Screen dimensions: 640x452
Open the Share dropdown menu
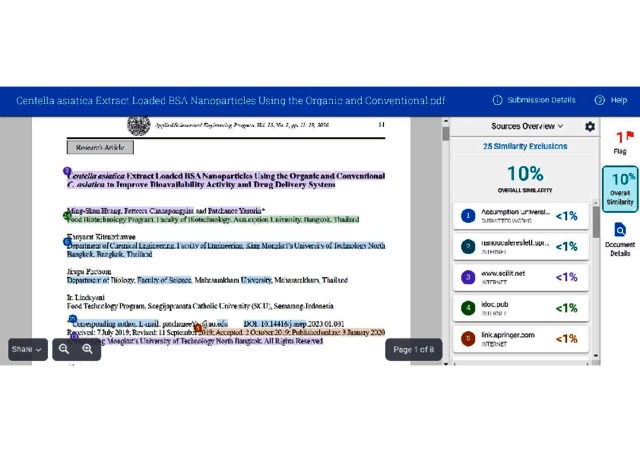click(x=26, y=349)
